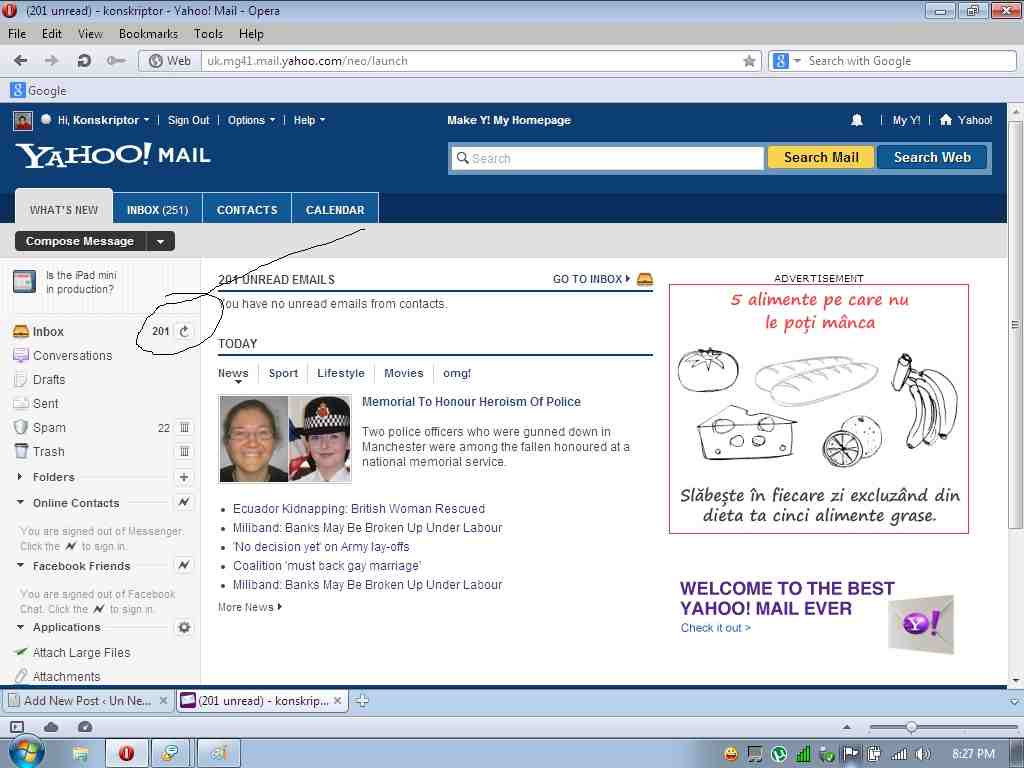
Task: Open 'Memorial To Honour Heroism Of Police' headline
Action: pos(471,402)
